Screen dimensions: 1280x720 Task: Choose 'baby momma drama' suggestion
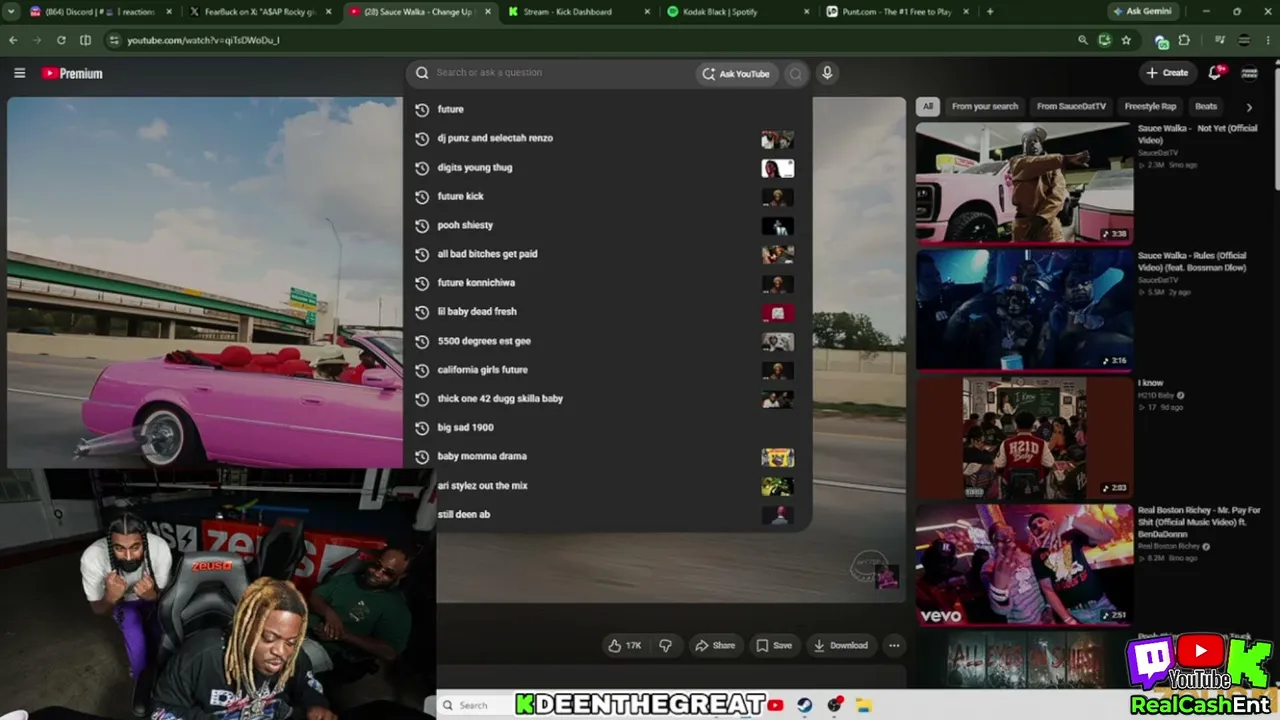pyautogui.click(x=608, y=457)
